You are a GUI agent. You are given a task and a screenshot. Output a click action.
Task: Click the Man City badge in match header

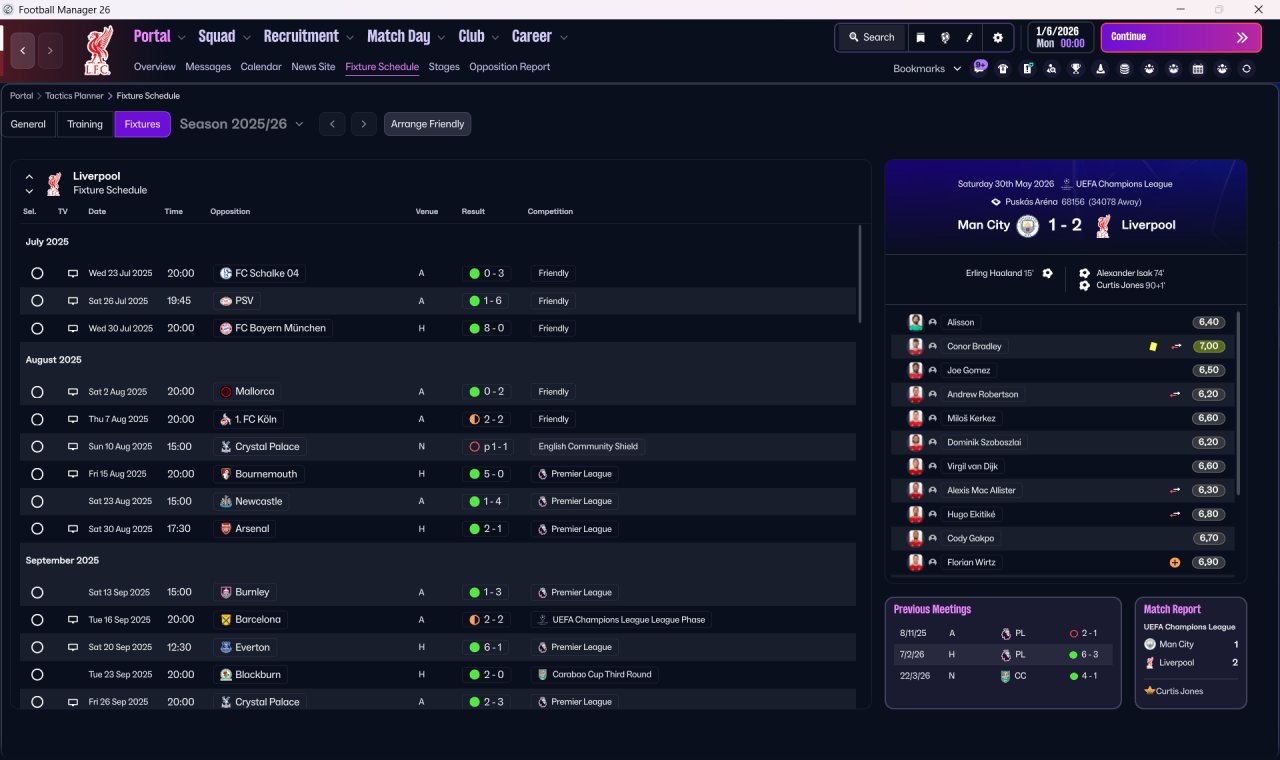point(1028,225)
